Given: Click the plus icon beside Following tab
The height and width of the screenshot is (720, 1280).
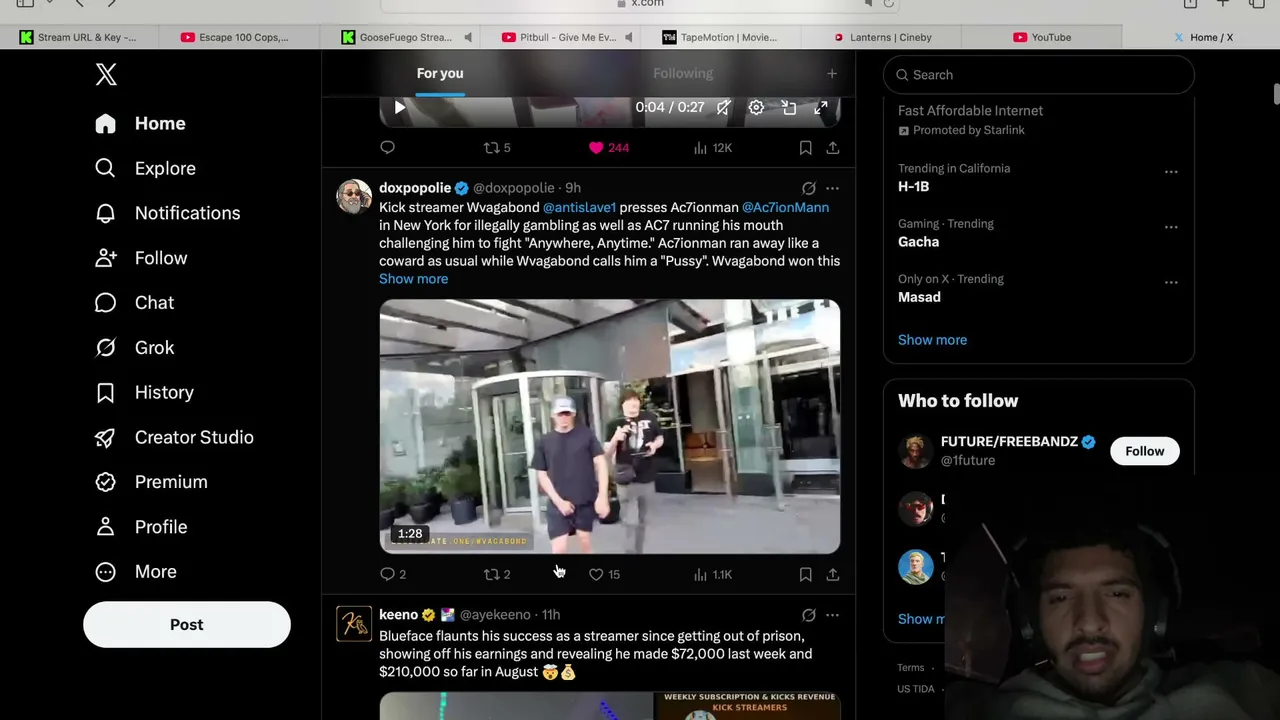Looking at the screenshot, I should [831, 74].
